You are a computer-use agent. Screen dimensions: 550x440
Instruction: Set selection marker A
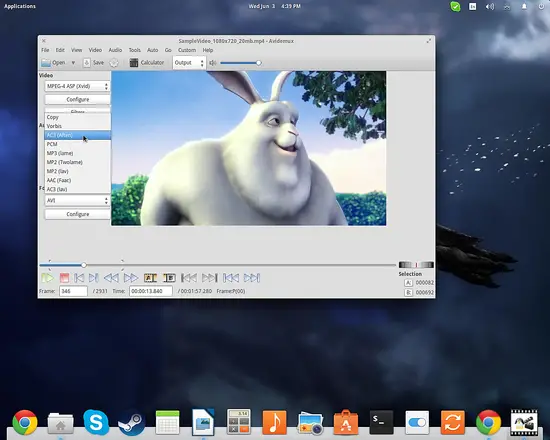[150, 278]
